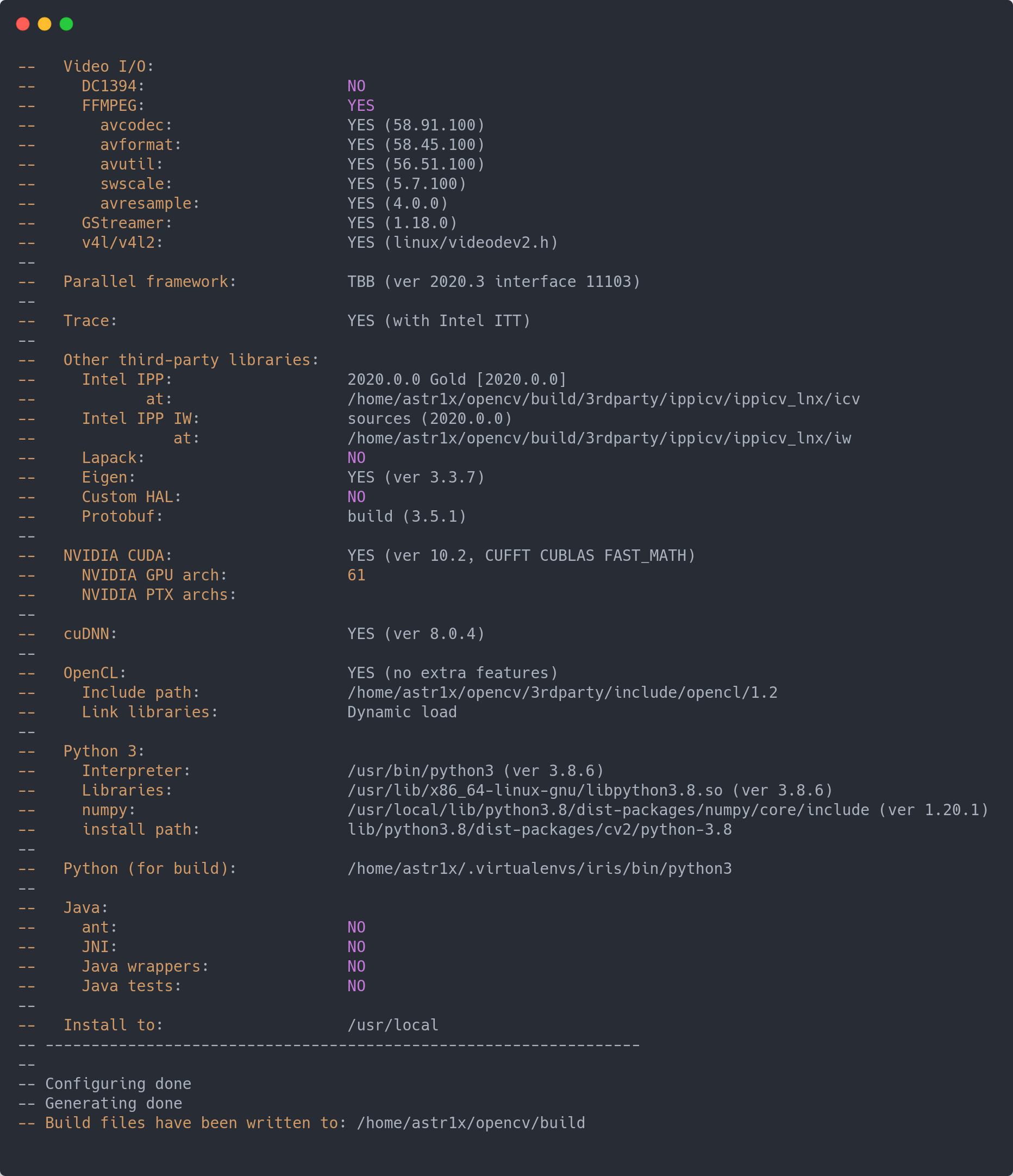The width and height of the screenshot is (1013, 1176).
Task: Click the Intel IPP icv directory path
Action: [x=603, y=399]
